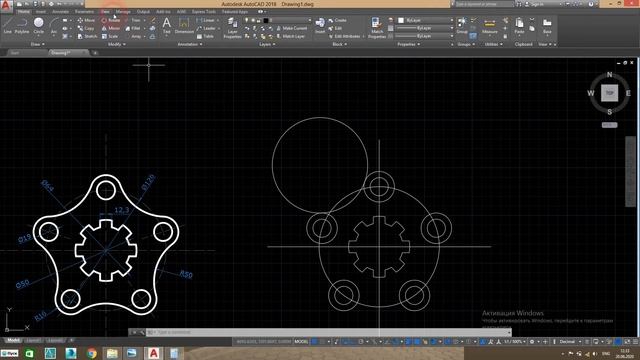Viewport: 640px width, 360px height.
Task: Click the TOP face of the ViewCube
Action: 609,93
